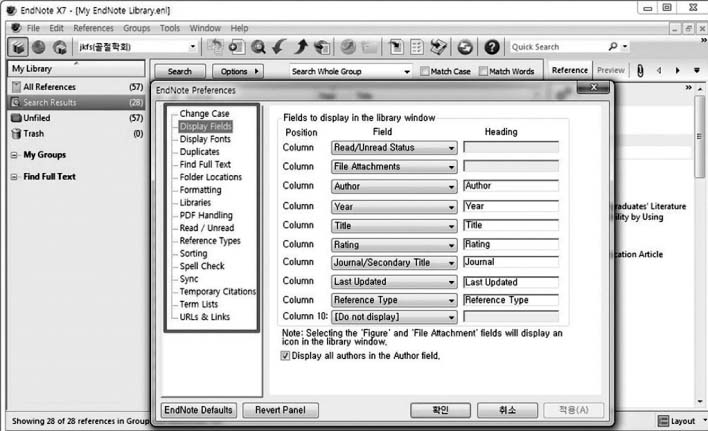Switch to Online Search mode globe icon
Screen dimensions: 708x431
click(39, 46)
